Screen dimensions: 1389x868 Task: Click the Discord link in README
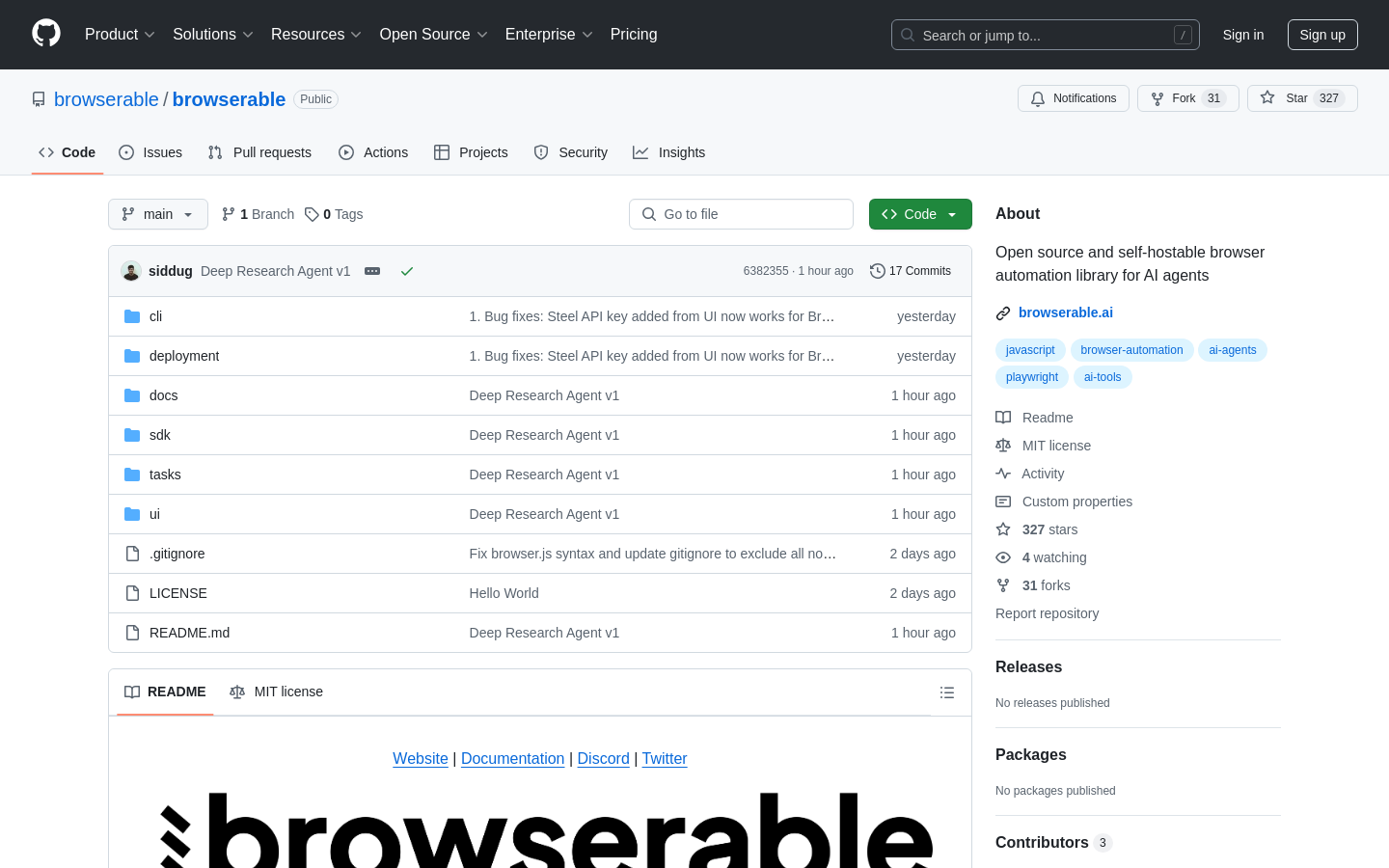603,758
